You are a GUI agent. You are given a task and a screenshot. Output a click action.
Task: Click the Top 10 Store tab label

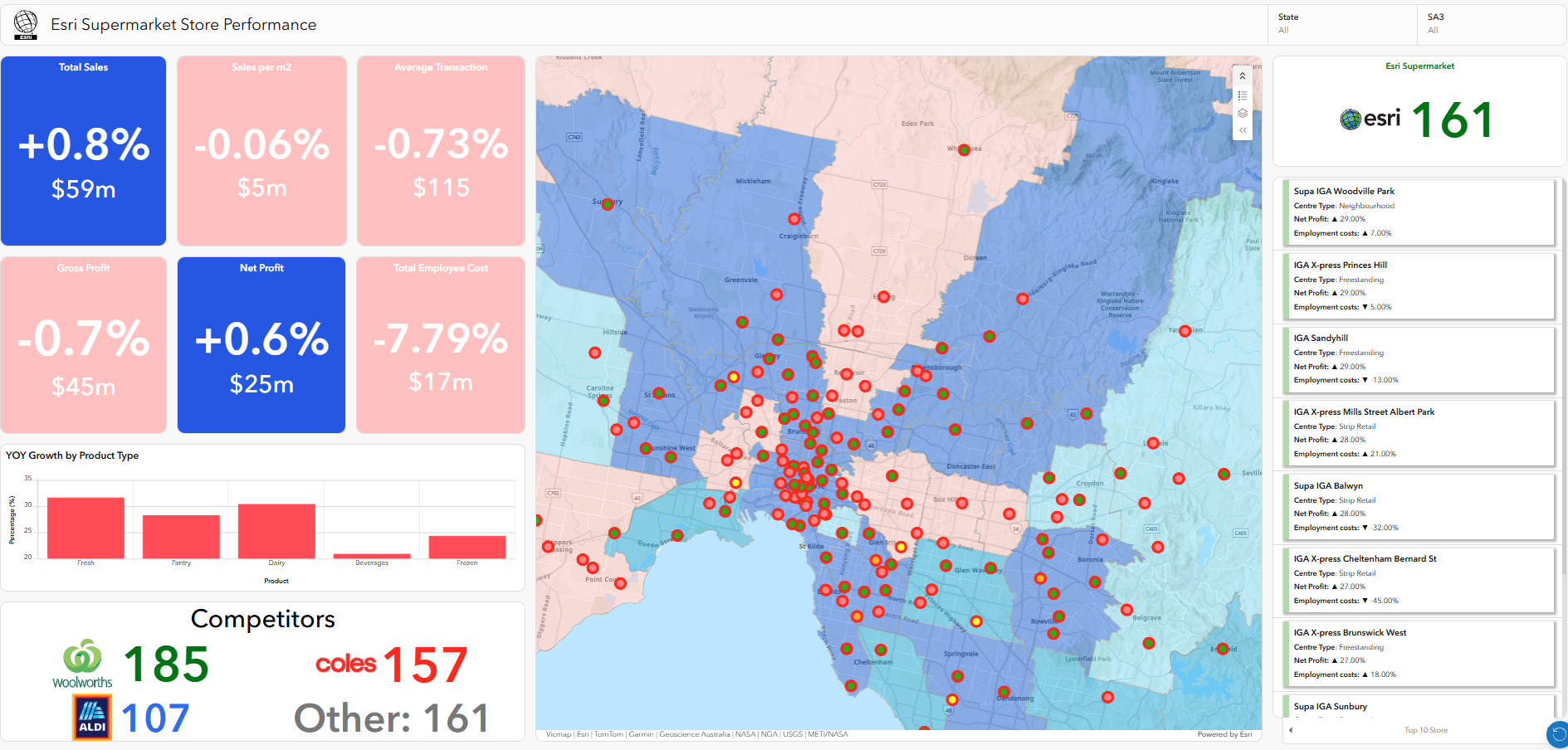coord(1426,730)
